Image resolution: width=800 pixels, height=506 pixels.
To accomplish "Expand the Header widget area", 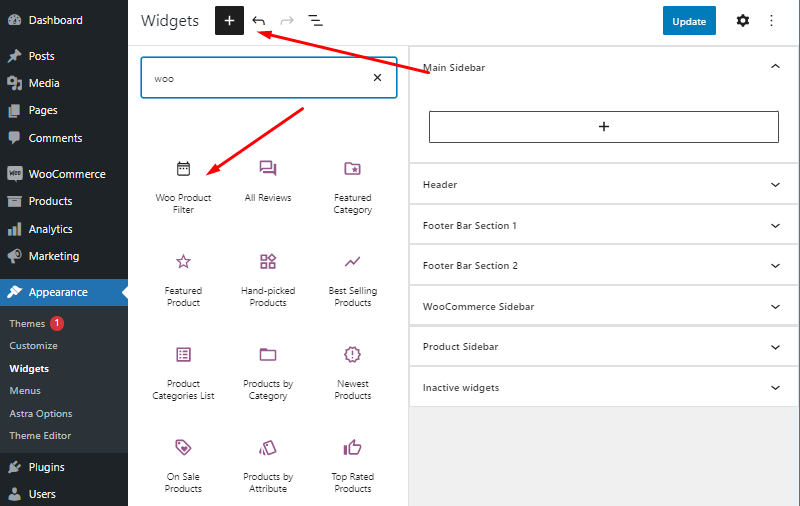I will coord(603,185).
